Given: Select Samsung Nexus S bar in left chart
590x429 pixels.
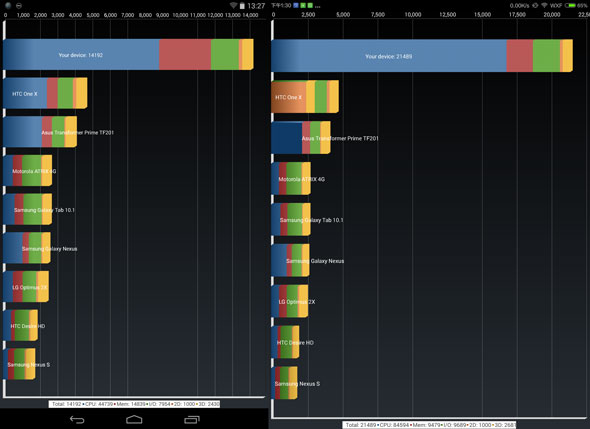Looking at the screenshot, I should (x=19, y=364).
